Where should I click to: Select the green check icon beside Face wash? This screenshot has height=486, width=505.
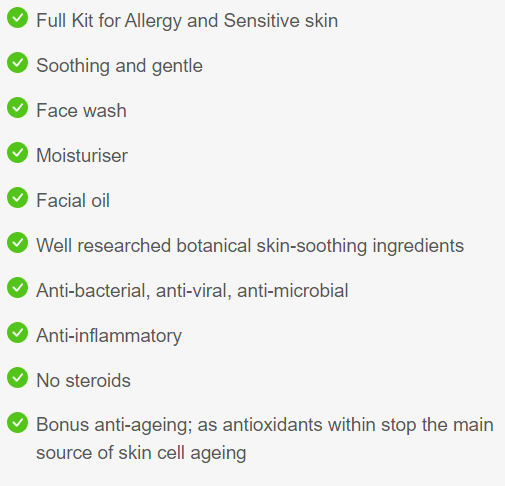17,107
